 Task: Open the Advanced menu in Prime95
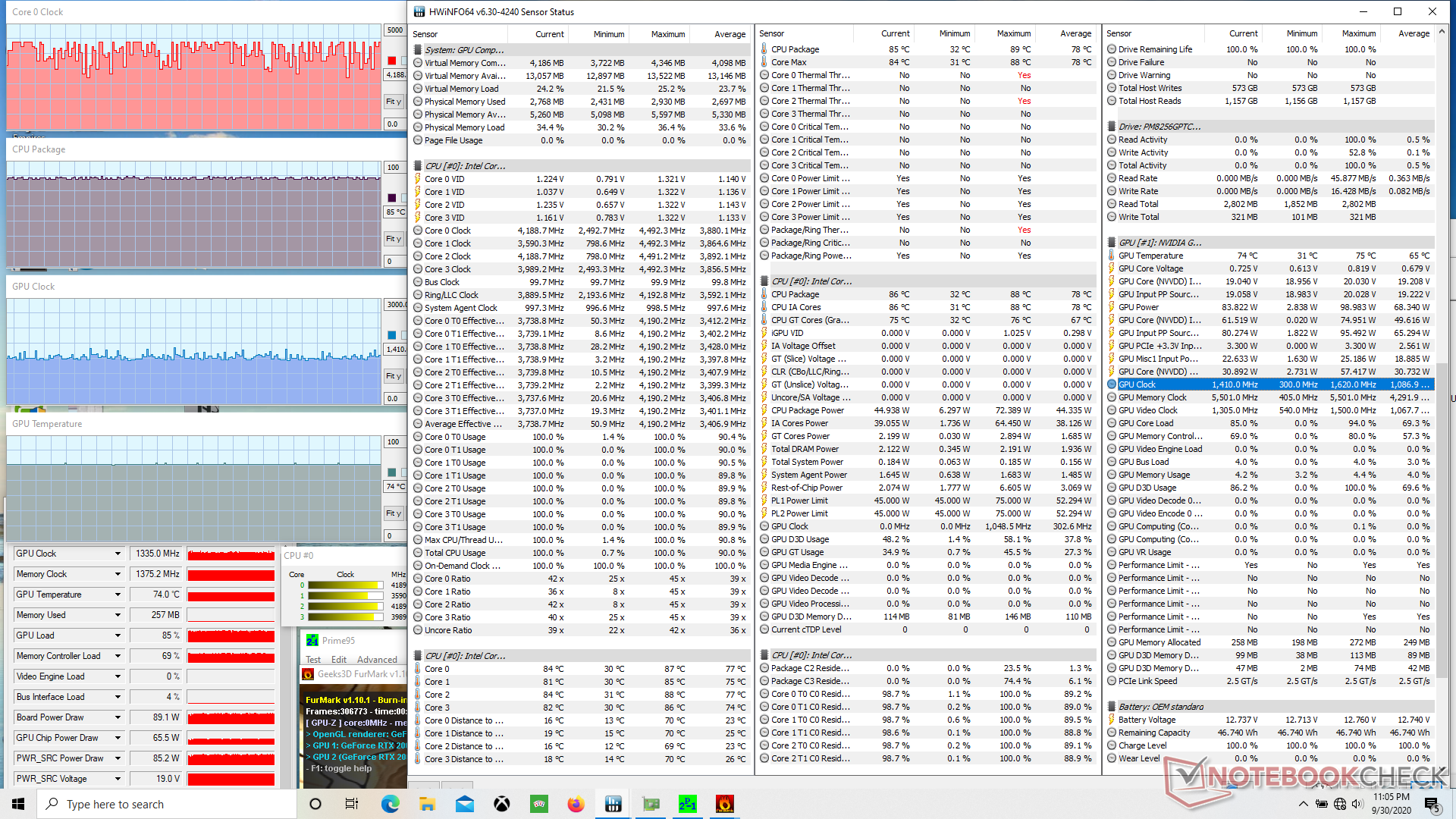377,660
